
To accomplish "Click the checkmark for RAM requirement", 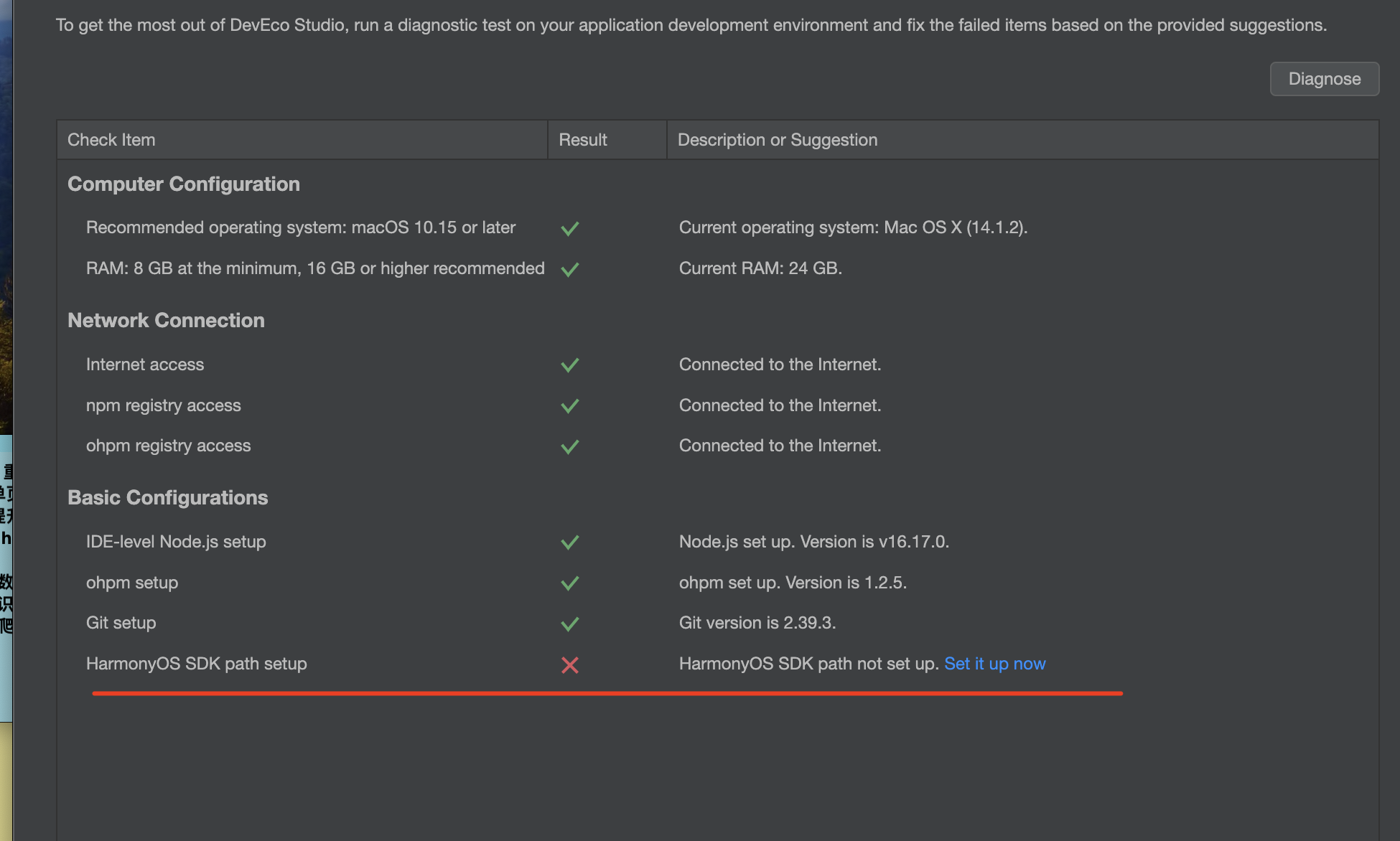I will click(x=570, y=270).
